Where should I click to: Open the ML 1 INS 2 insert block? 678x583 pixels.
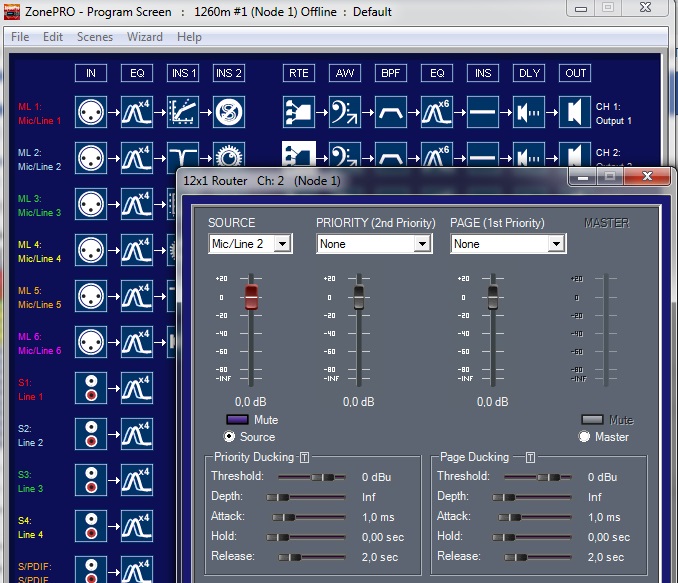(x=229, y=111)
